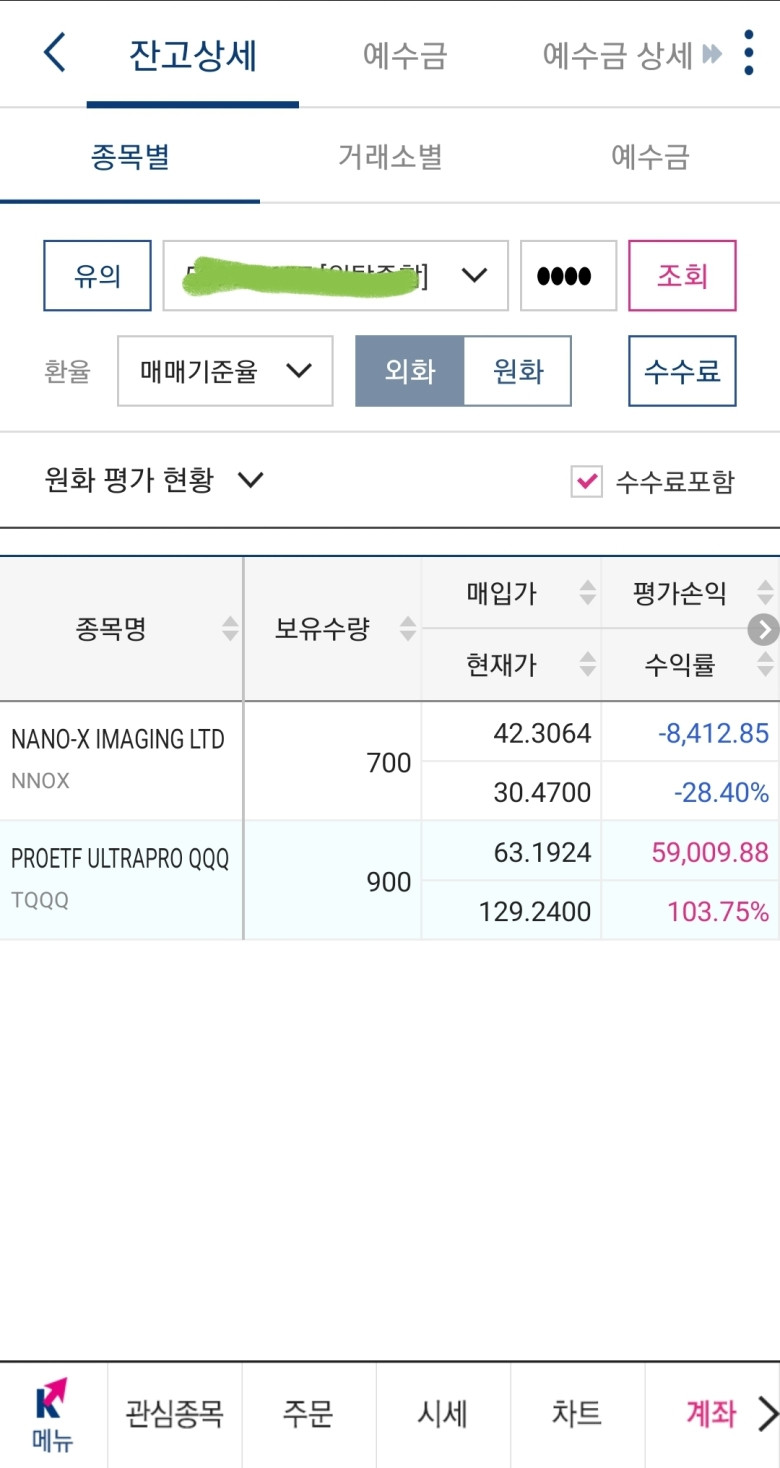Toggle the 수수료포함 checkbox
Image resolution: width=780 pixels, height=1468 pixels.
click(586, 481)
